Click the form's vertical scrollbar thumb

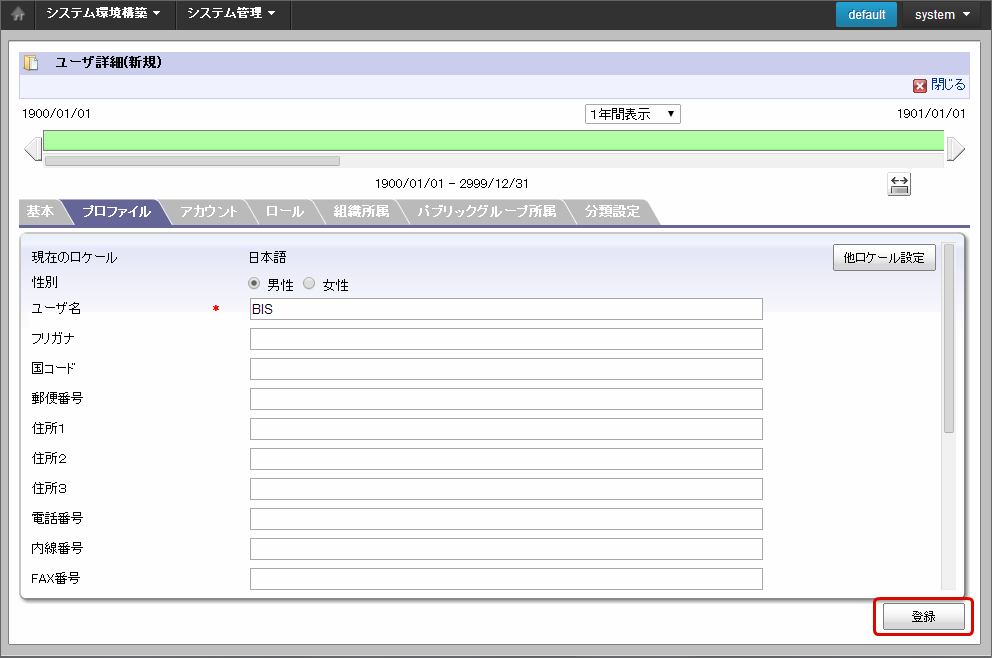point(948,338)
